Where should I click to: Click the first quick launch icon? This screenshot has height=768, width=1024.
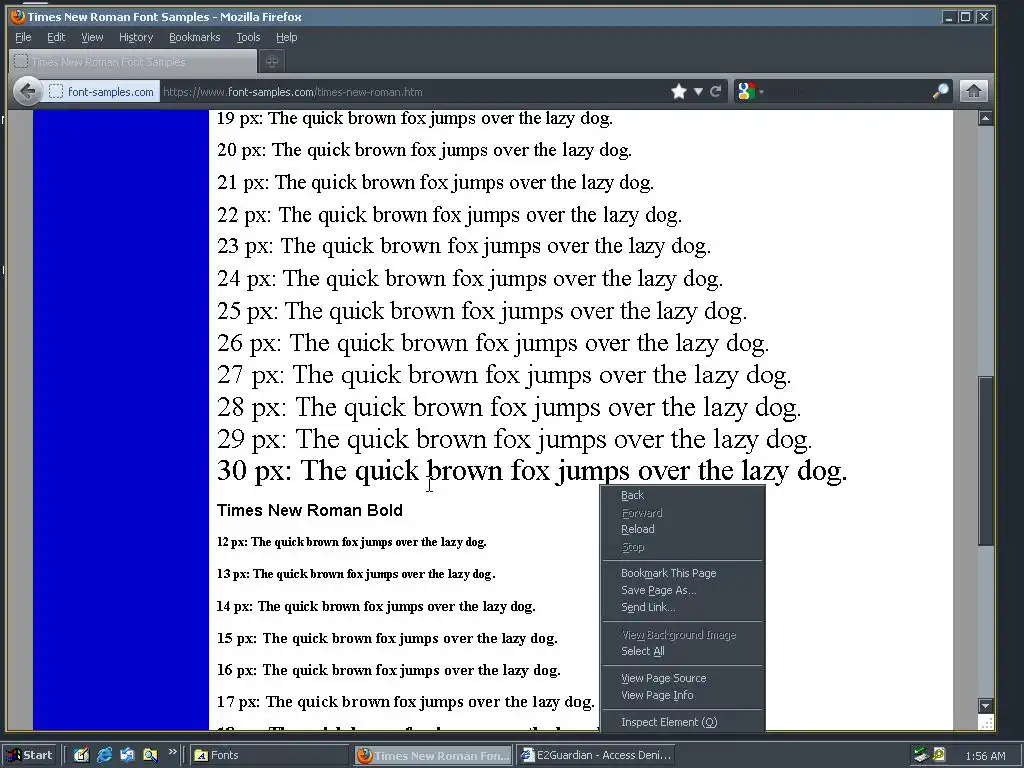coord(81,755)
